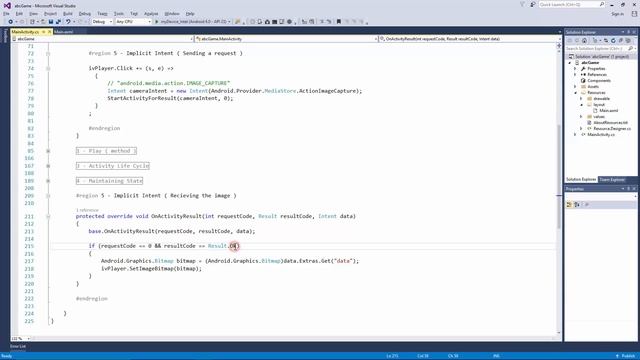Image resolution: width=640 pixels, height=360 pixels.
Task: Select AboutResources.txt in Solution Explorer
Action: tap(611, 122)
